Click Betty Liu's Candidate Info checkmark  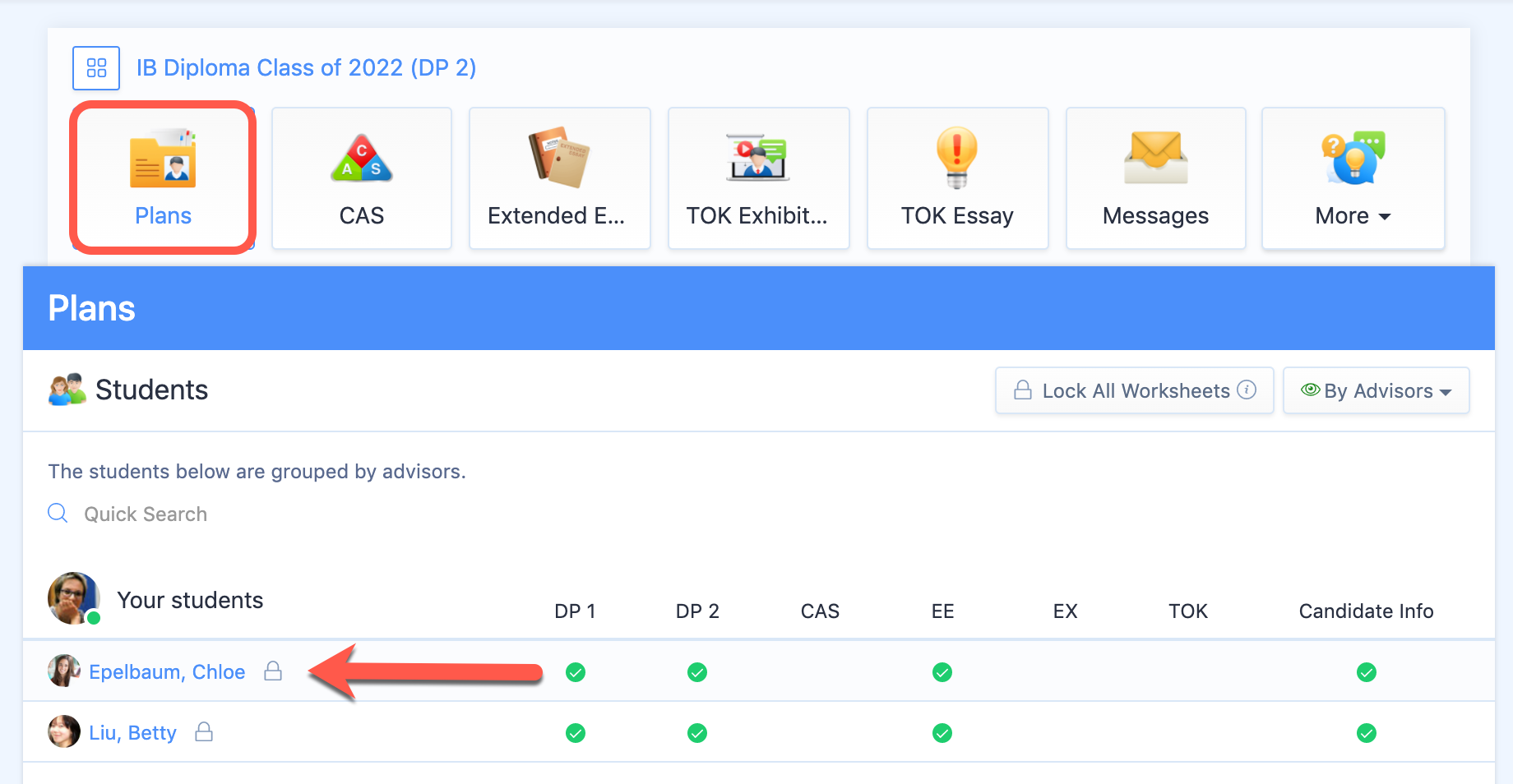click(x=1366, y=733)
